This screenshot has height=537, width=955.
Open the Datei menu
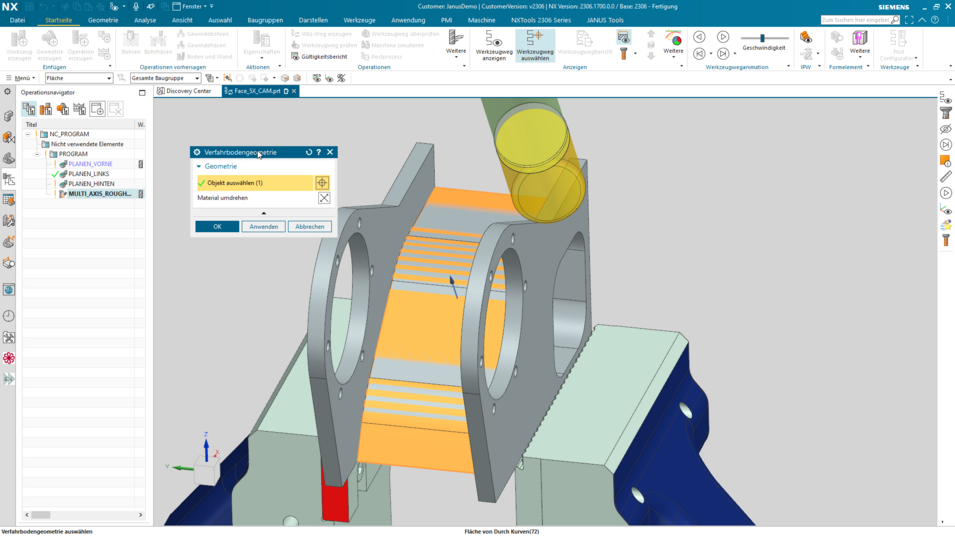click(18, 20)
